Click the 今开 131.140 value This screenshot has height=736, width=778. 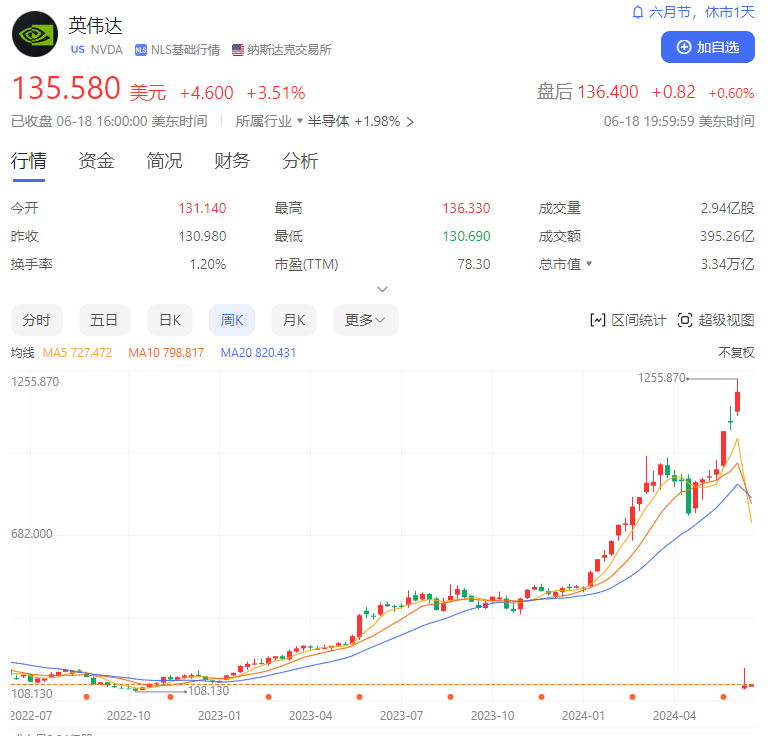[x=202, y=208]
